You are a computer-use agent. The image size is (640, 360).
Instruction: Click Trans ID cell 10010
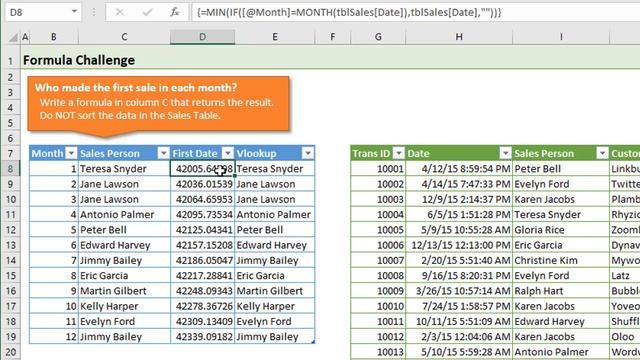[378, 306]
